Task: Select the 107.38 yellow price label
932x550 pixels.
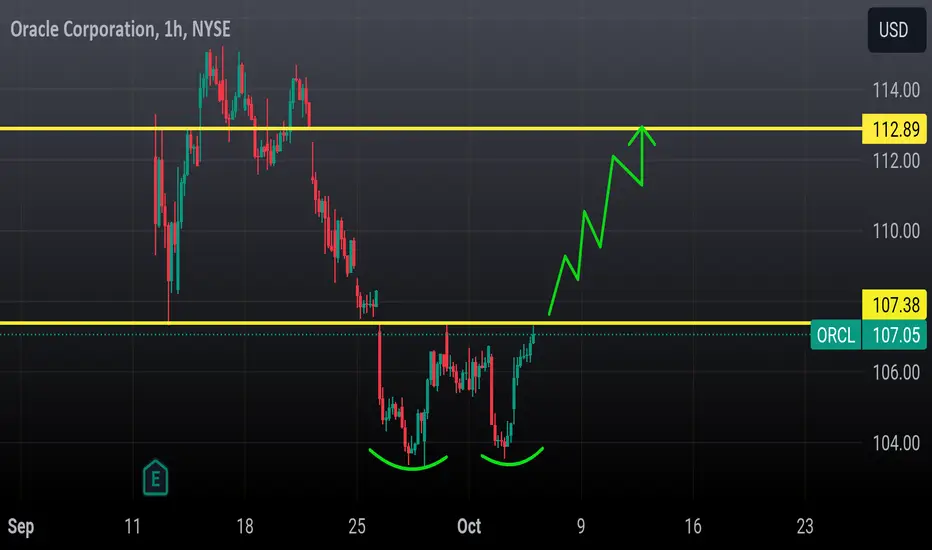Action: [x=894, y=305]
